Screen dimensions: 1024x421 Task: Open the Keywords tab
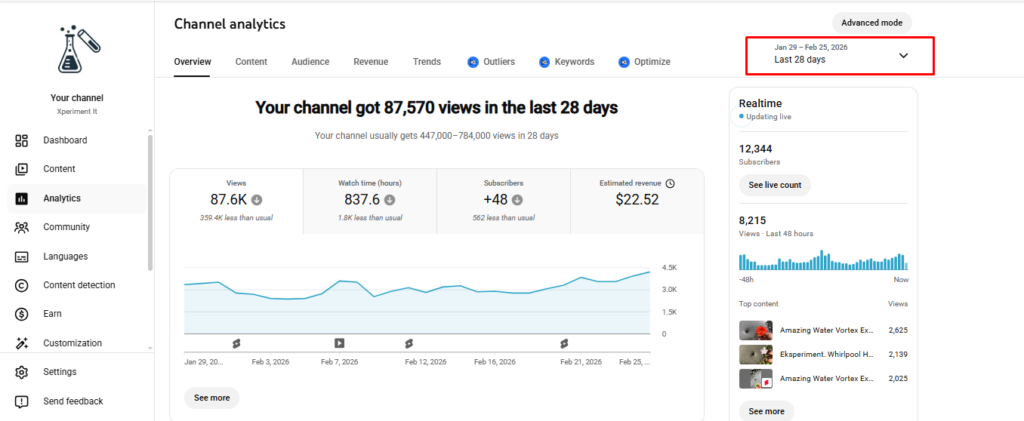[x=567, y=62]
